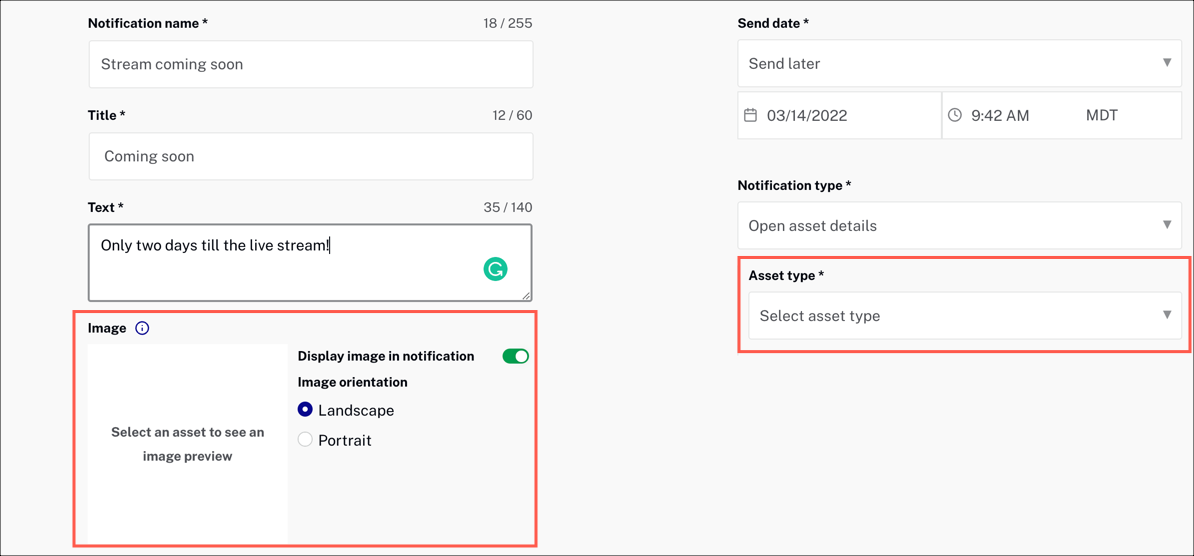The image size is (1194, 556).
Task: Click the image preview placeholder area
Action: point(187,444)
